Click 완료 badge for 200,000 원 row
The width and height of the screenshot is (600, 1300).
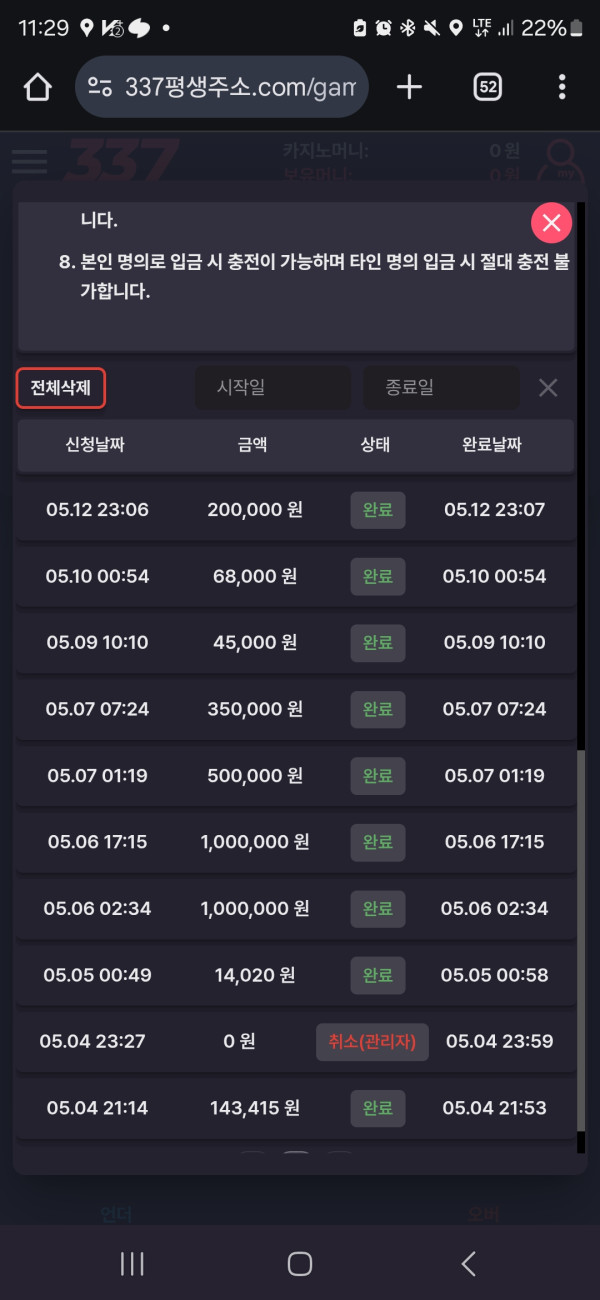click(377, 510)
